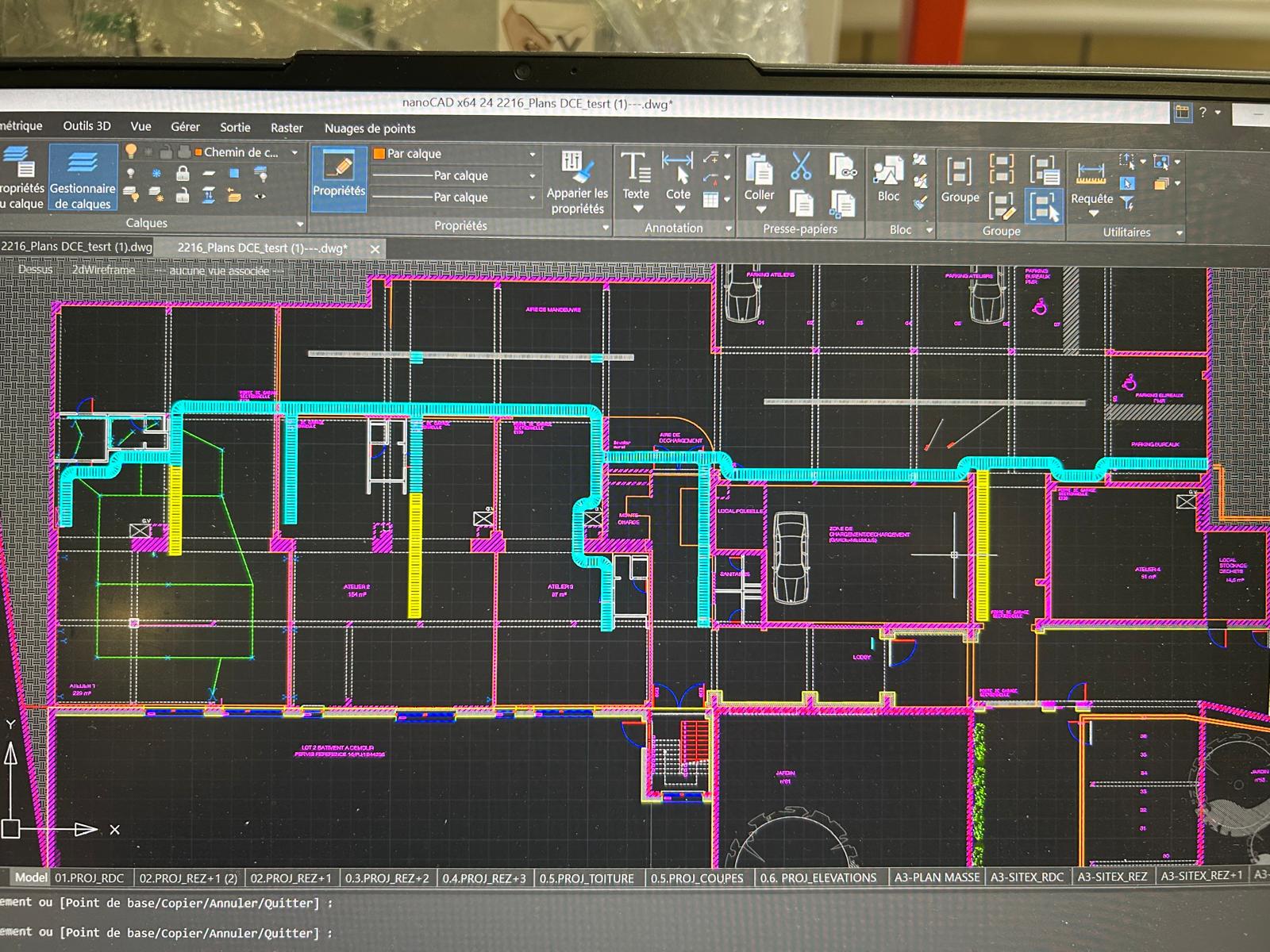Open the Gestionnaire de calques layer manager
Viewport: 1270px width, 952px height.
pyautogui.click(x=83, y=178)
